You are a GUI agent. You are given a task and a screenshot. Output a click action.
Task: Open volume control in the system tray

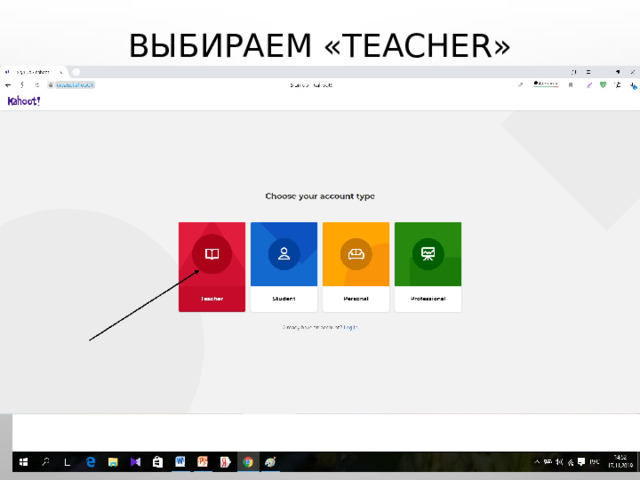(x=560, y=462)
